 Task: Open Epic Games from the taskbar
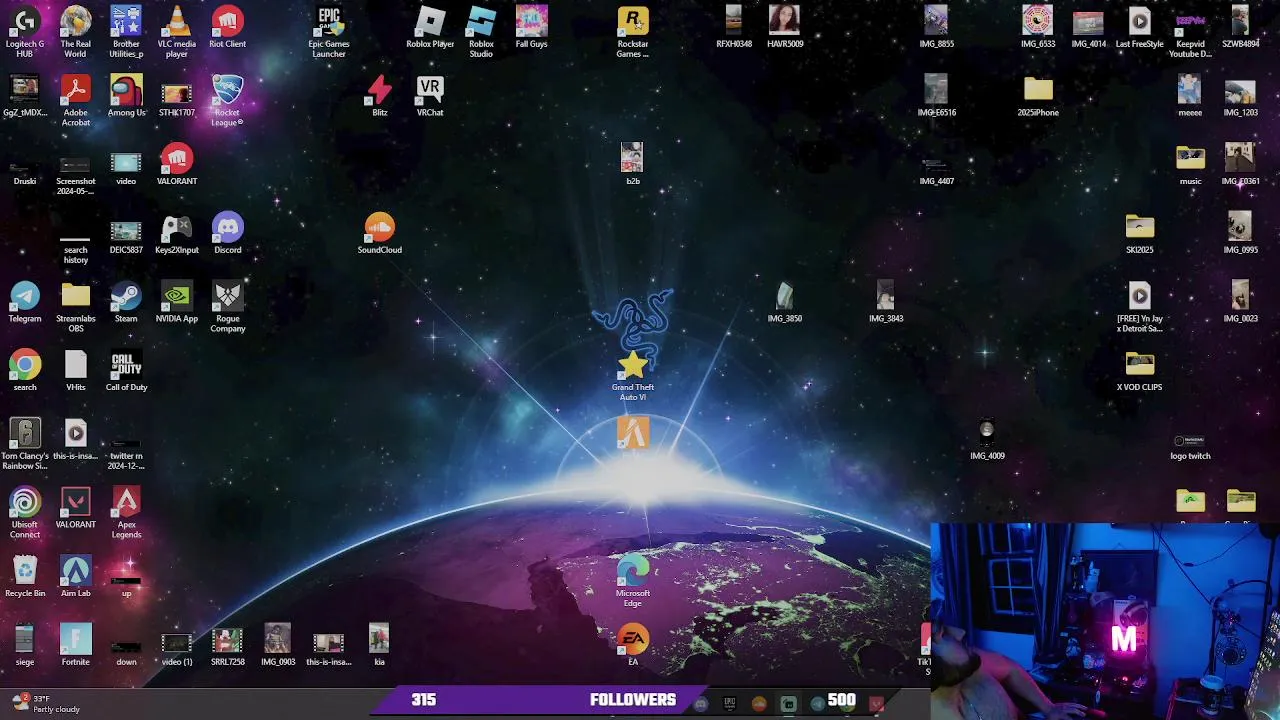(x=729, y=704)
